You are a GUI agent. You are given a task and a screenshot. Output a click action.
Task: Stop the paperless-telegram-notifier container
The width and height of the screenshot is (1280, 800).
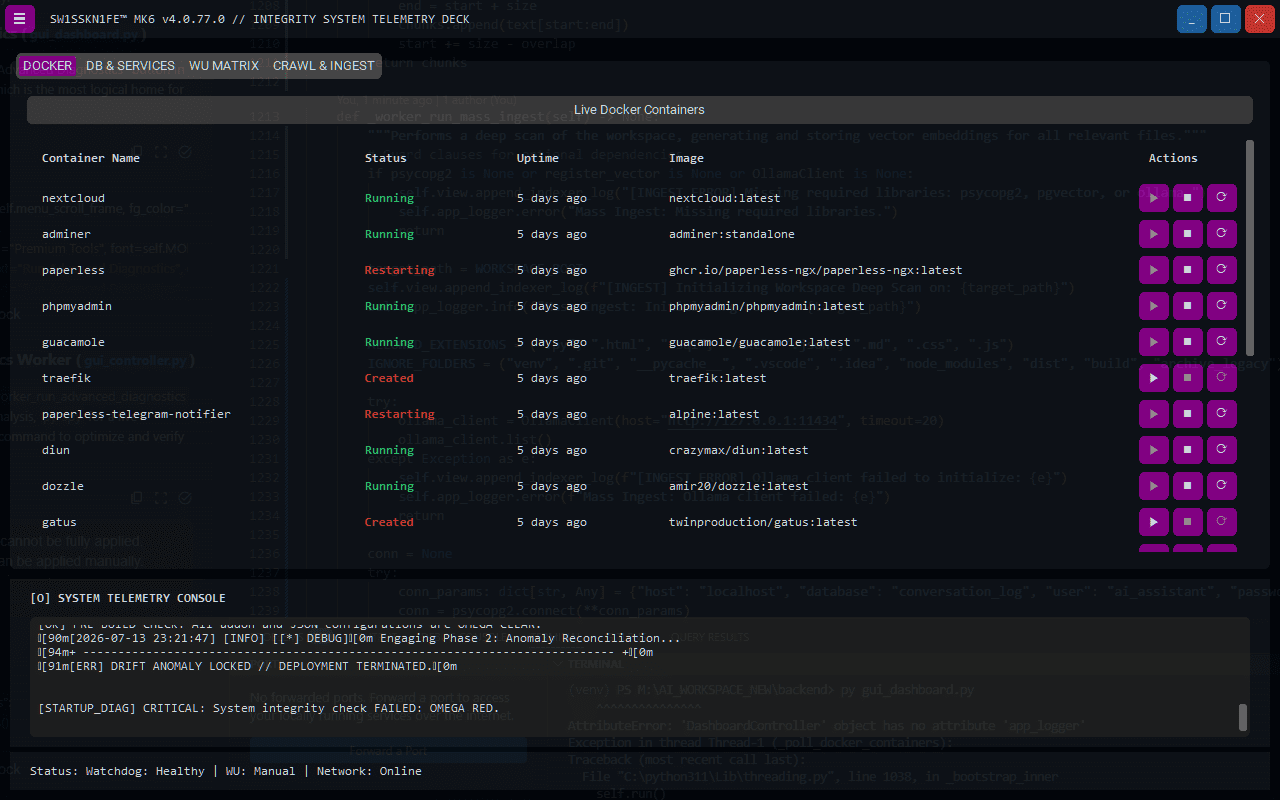1187,414
